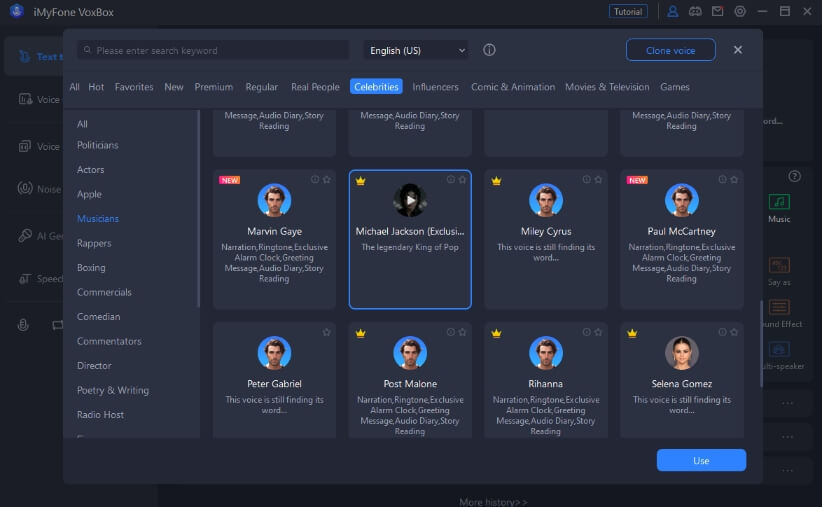Open info icon on Michael Jackson card

click(x=450, y=180)
